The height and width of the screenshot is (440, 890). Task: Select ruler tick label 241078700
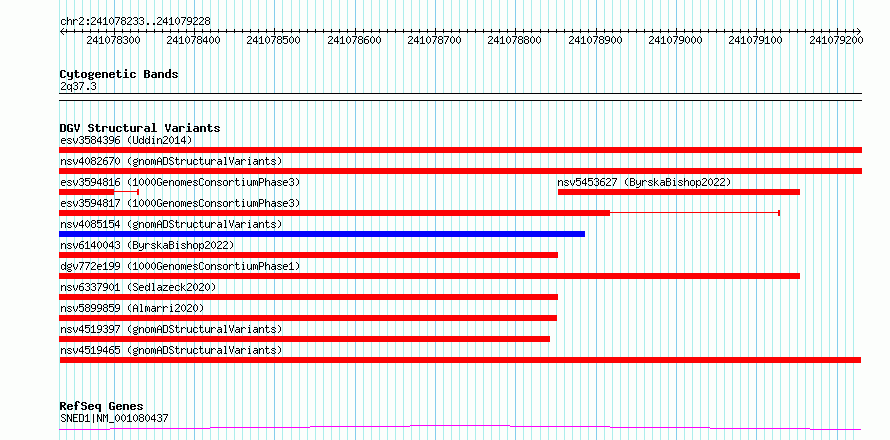pyautogui.click(x=434, y=41)
